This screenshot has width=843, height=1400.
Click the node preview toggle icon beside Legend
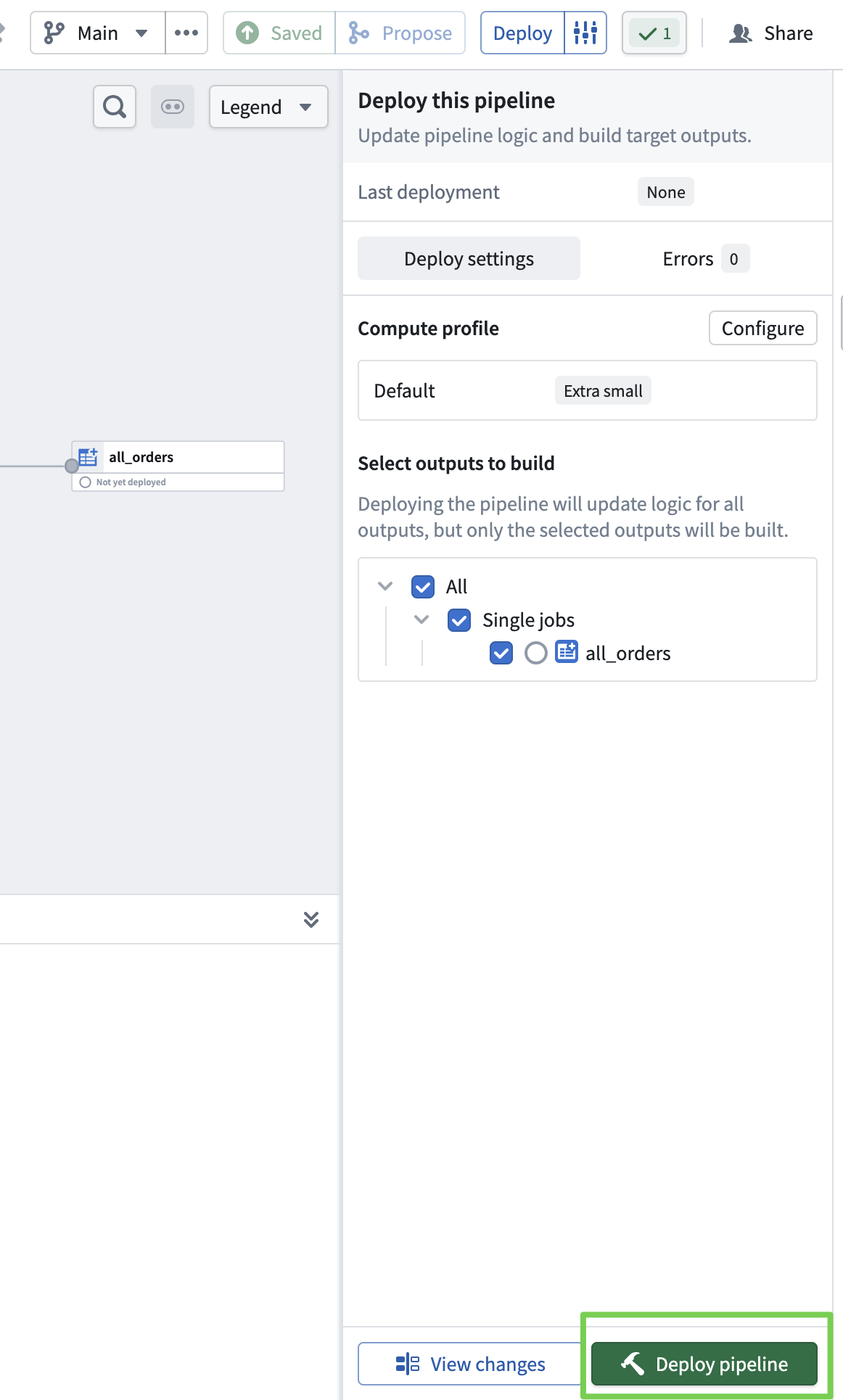pyautogui.click(x=173, y=107)
